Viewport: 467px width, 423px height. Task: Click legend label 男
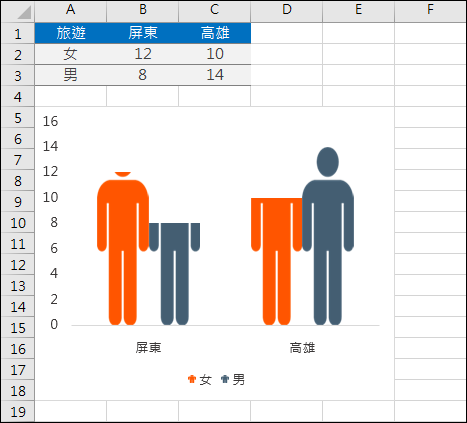click(x=239, y=380)
